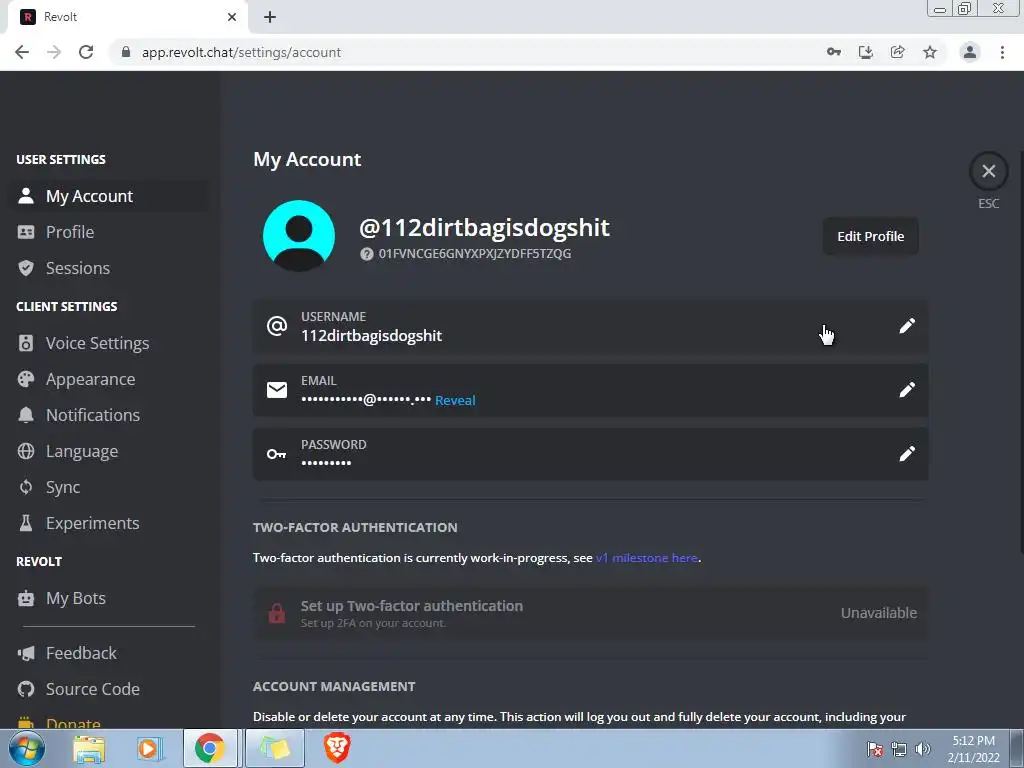Click the pencil icon to edit username
This screenshot has width=1024, height=768.
click(906, 326)
